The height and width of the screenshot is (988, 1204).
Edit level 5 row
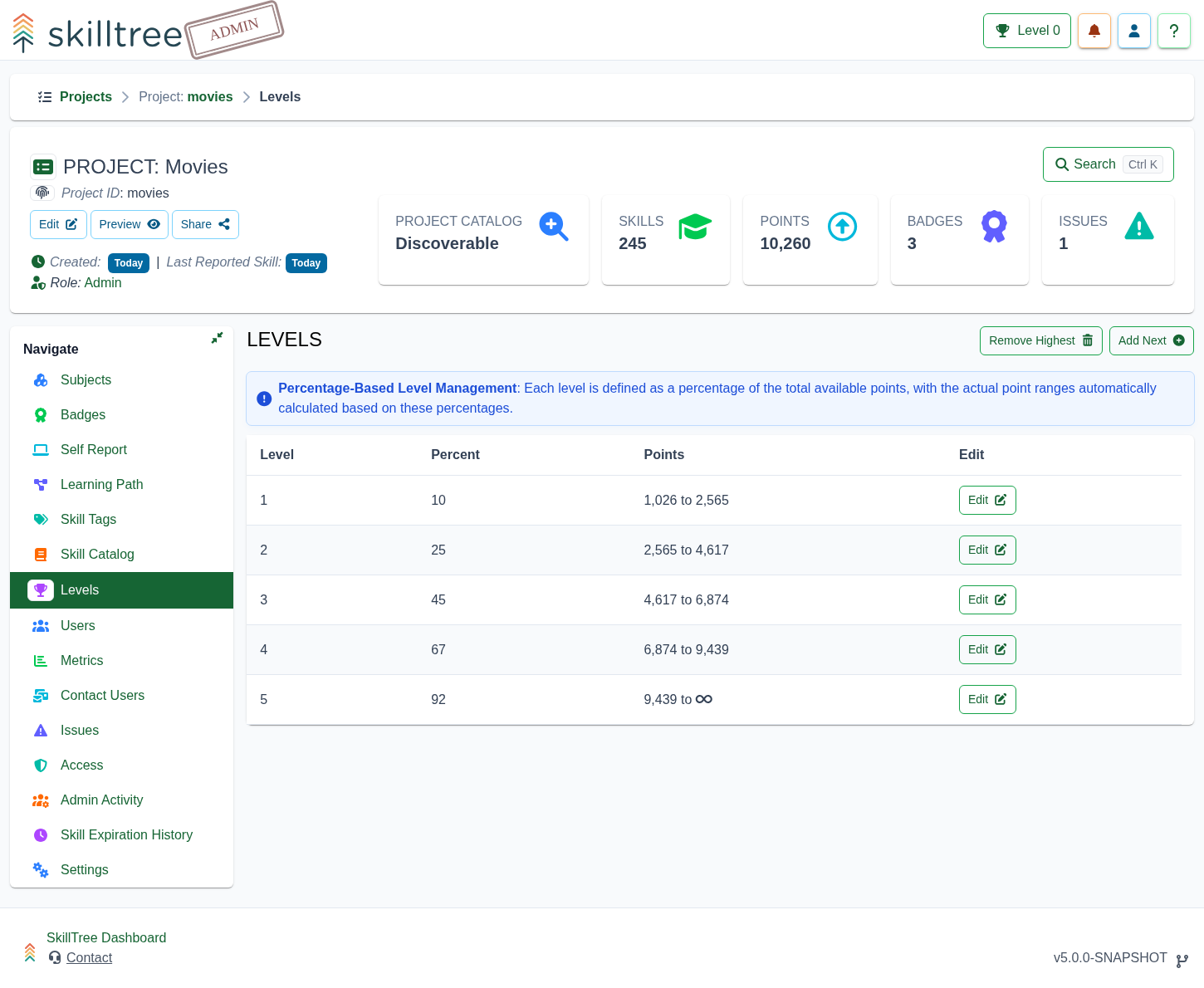987,699
